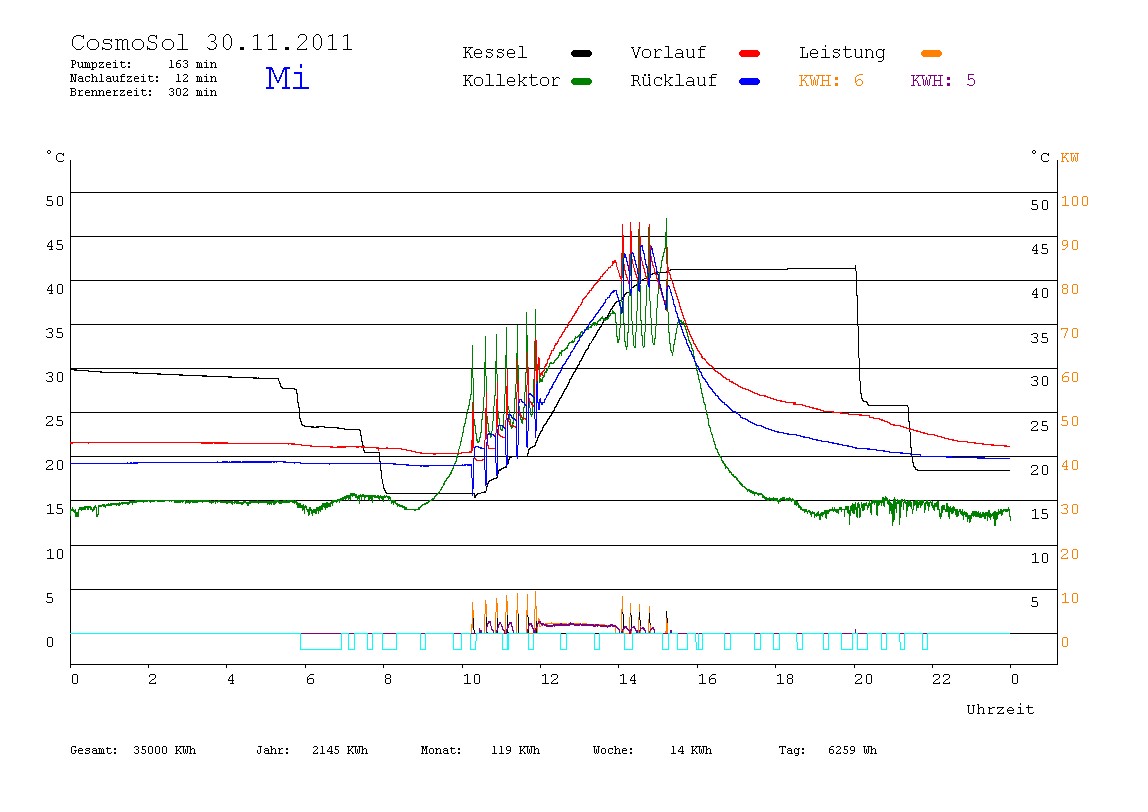Select the 'Kessel' legend label
1148x812 pixels.
pyautogui.click(x=494, y=53)
